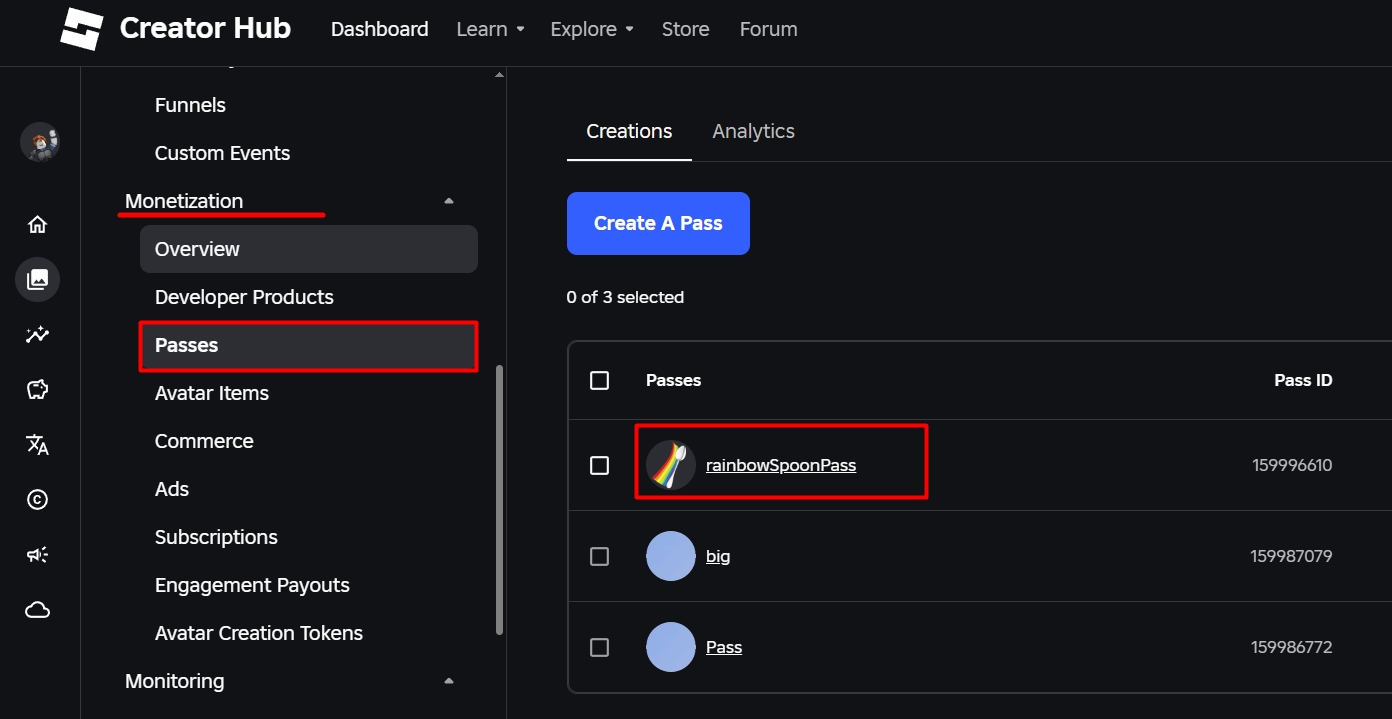Click the sidebar scroll-up arrow
Viewport: 1392px width, 719px height.
coord(500,74)
